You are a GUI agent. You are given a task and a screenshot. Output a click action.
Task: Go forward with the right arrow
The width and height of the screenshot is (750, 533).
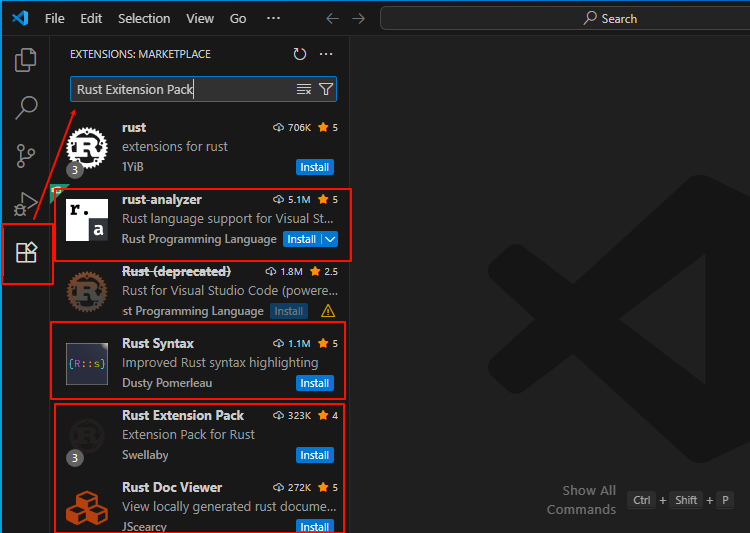358,19
